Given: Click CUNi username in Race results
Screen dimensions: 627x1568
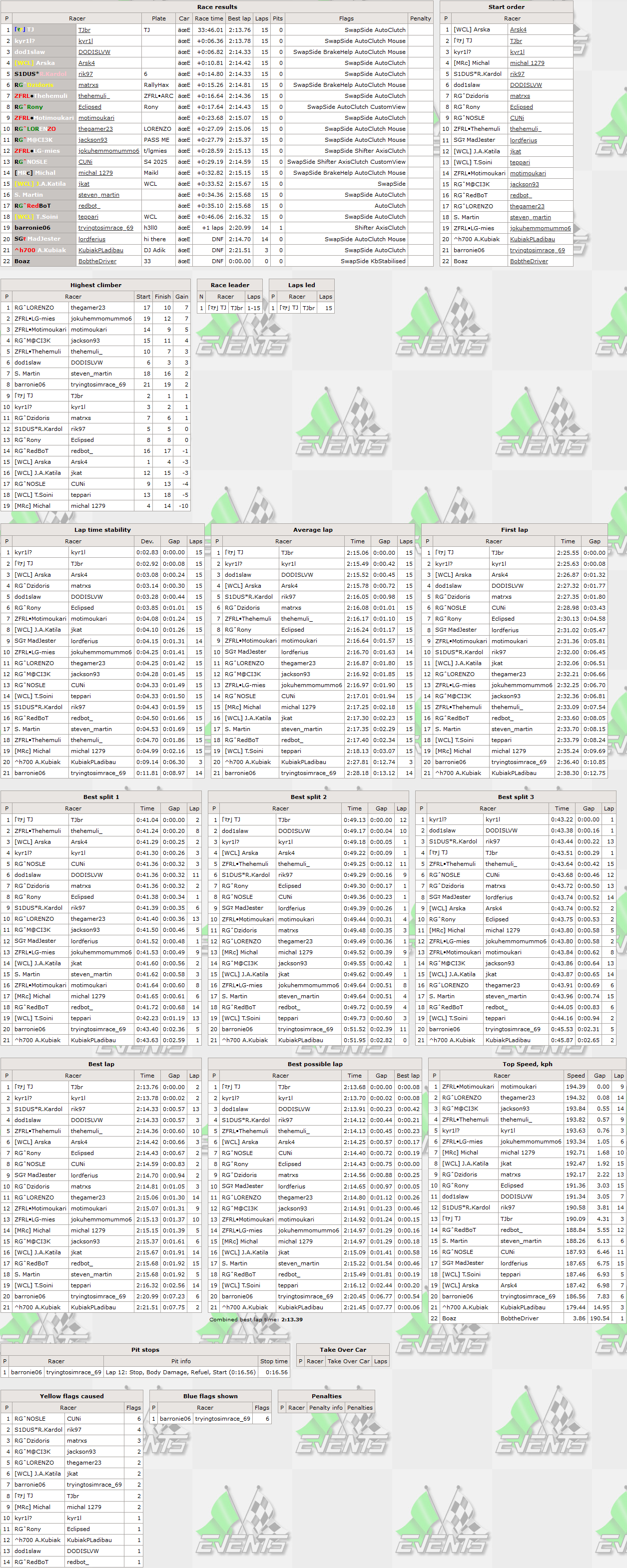Looking at the screenshot, I should point(85,161).
